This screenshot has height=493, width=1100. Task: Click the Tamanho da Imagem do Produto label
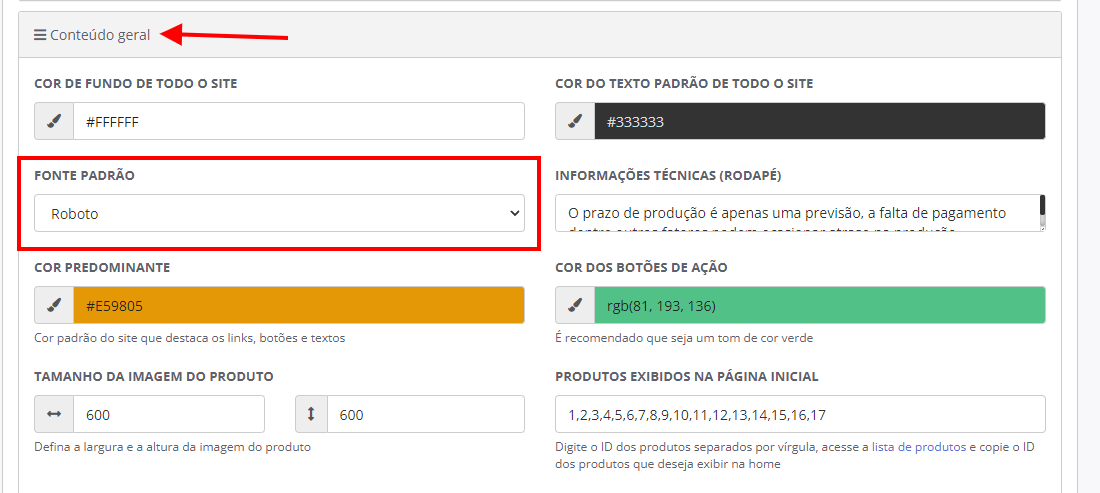click(x=154, y=377)
